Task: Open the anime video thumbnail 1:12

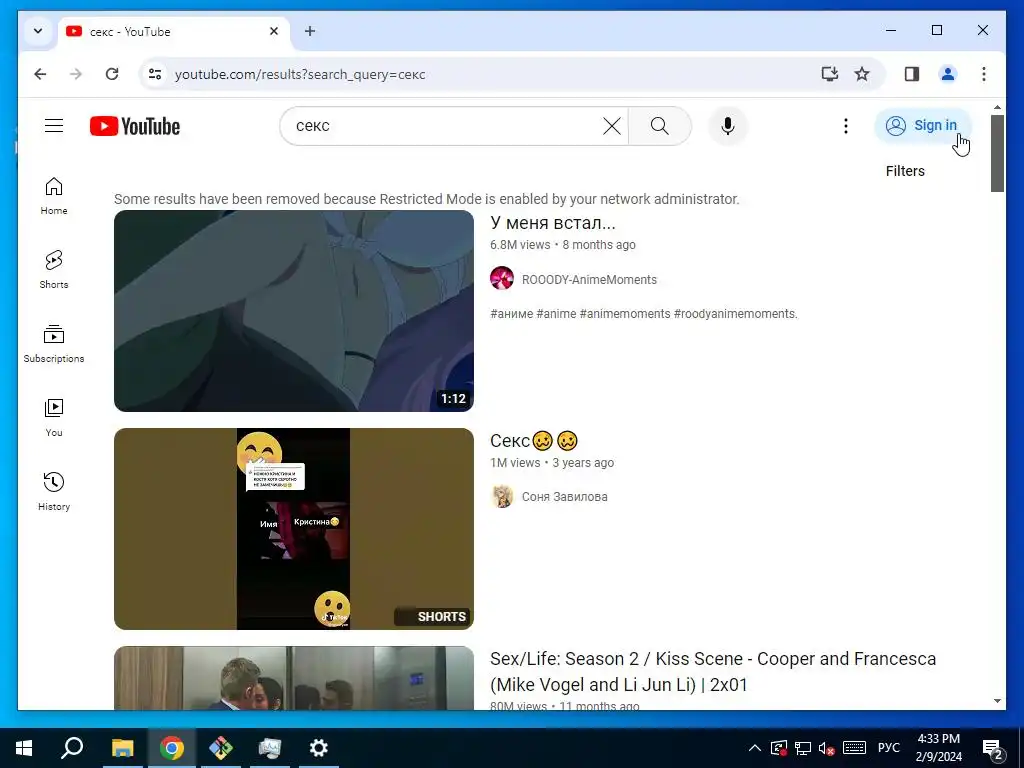Action: point(294,311)
